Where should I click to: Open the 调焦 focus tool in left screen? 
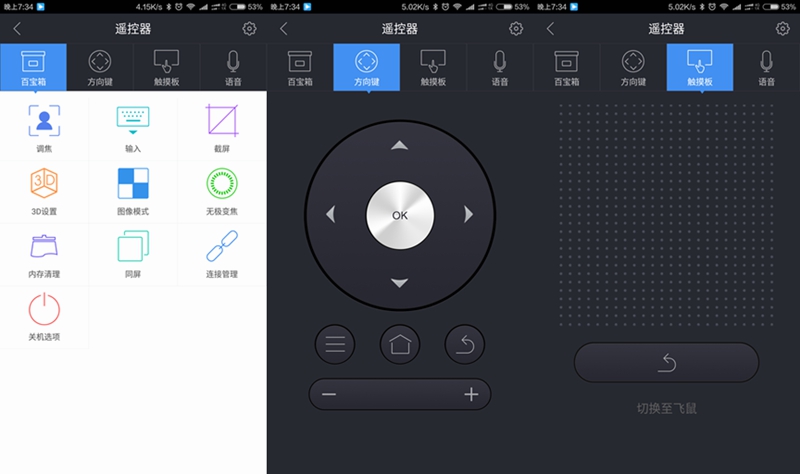(44, 128)
